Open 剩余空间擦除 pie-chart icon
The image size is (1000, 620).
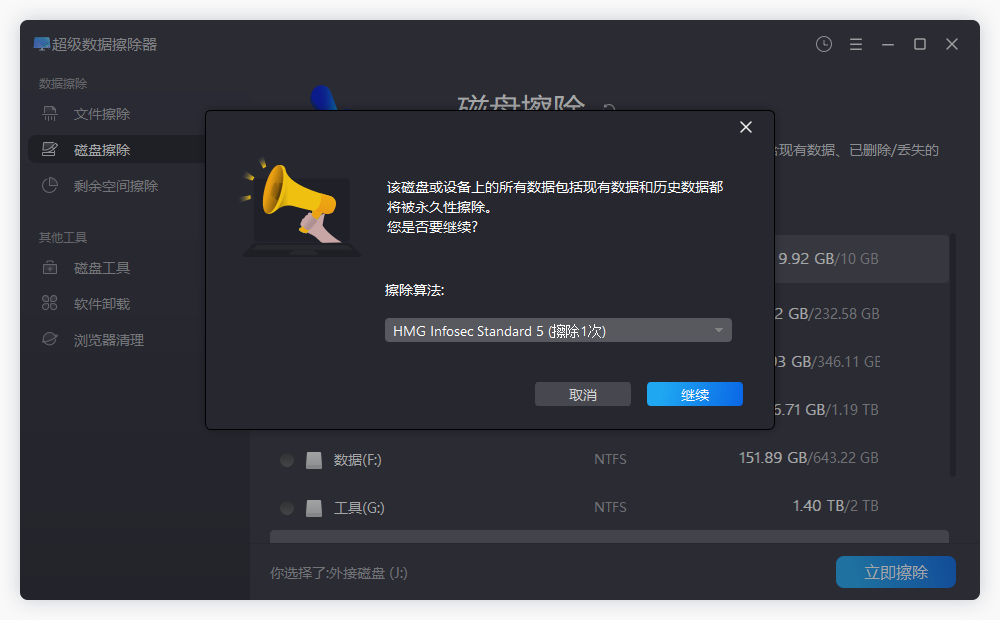[x=49, y=185]
